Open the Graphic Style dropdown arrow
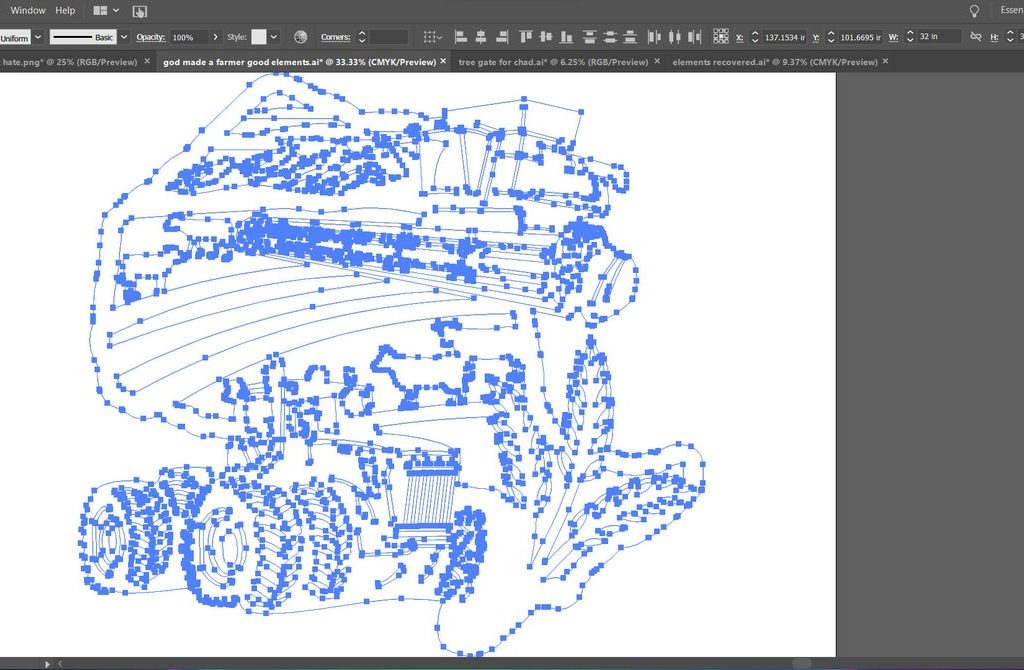 (274, 37)
